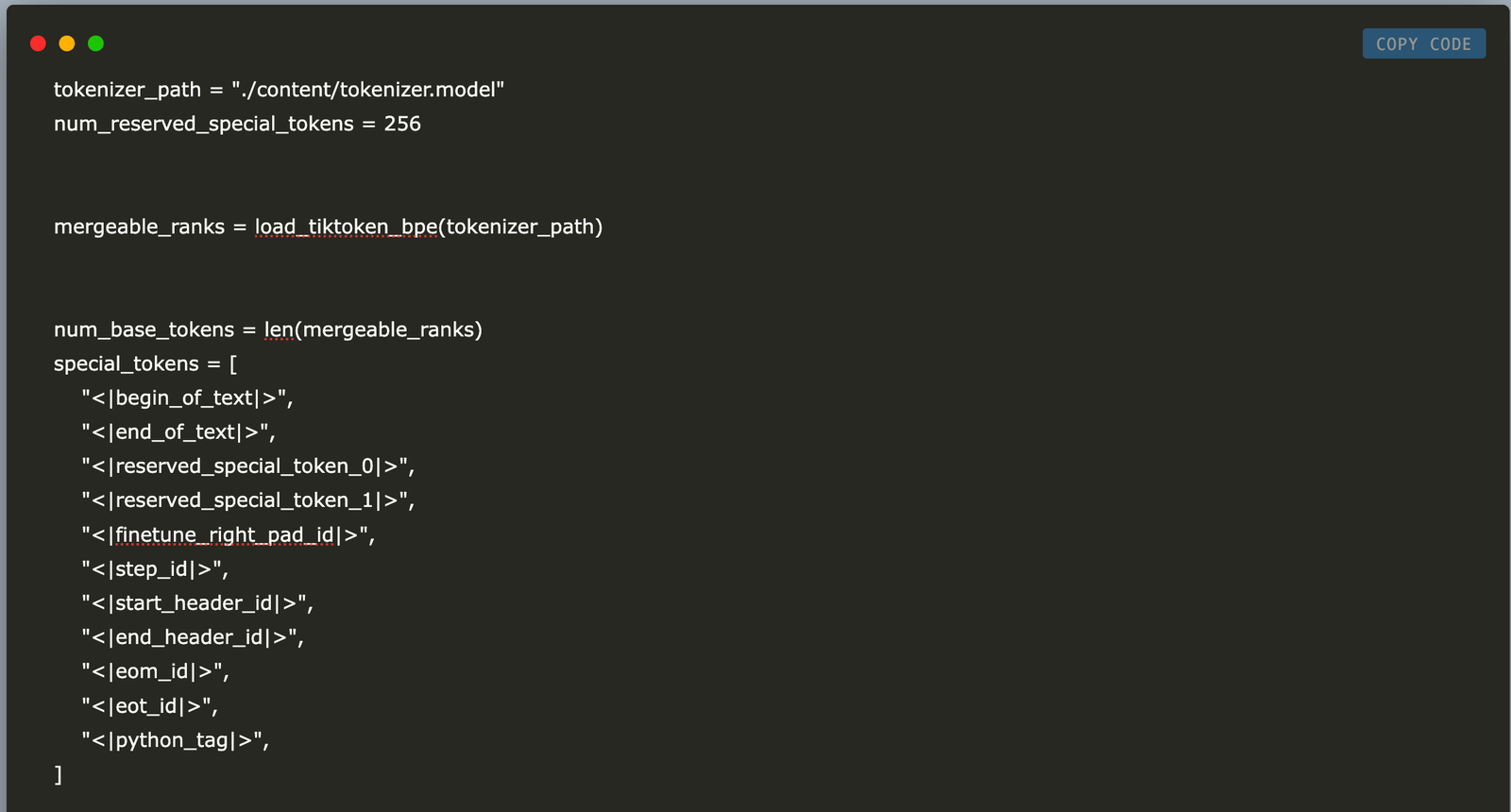
Task: Click the start_header_id token string
Action: tap(196, 603)
